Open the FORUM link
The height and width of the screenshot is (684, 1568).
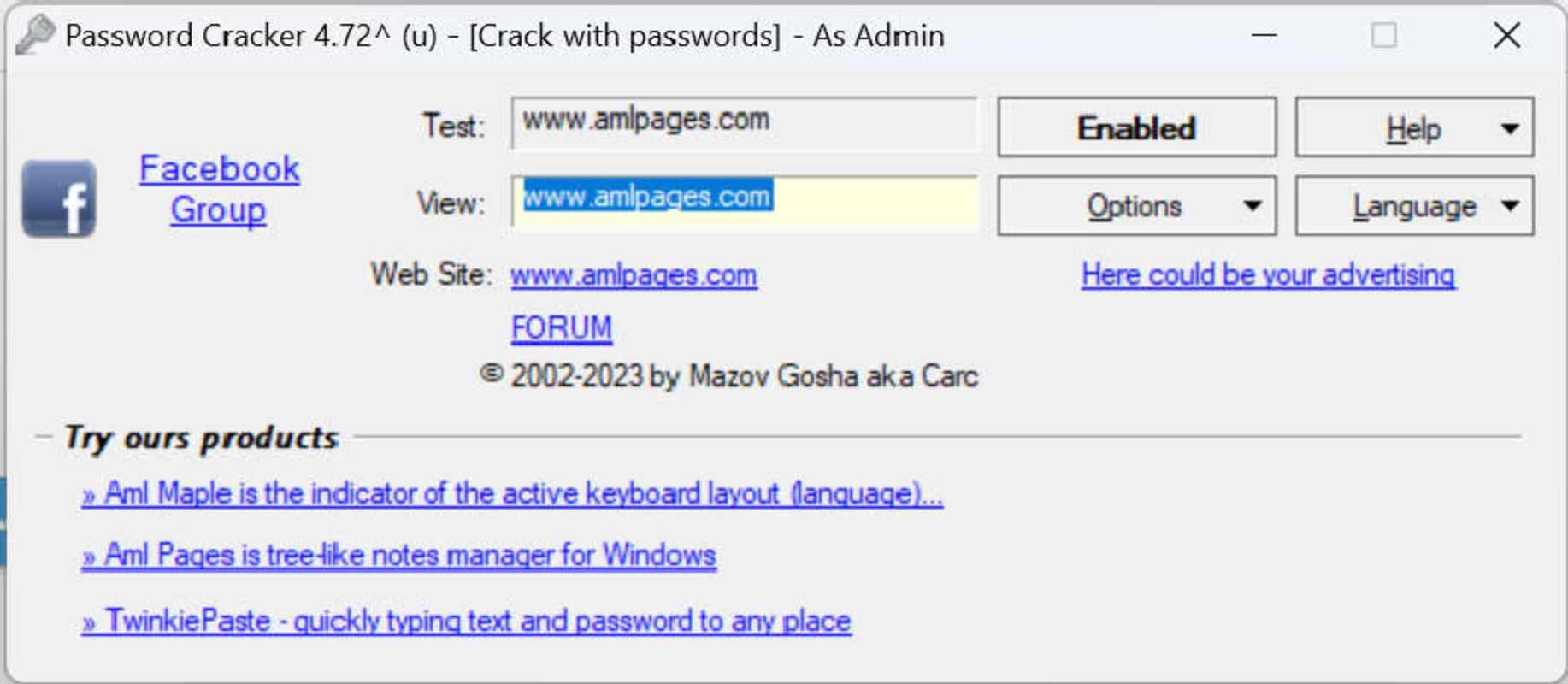[x=562, y=327]
